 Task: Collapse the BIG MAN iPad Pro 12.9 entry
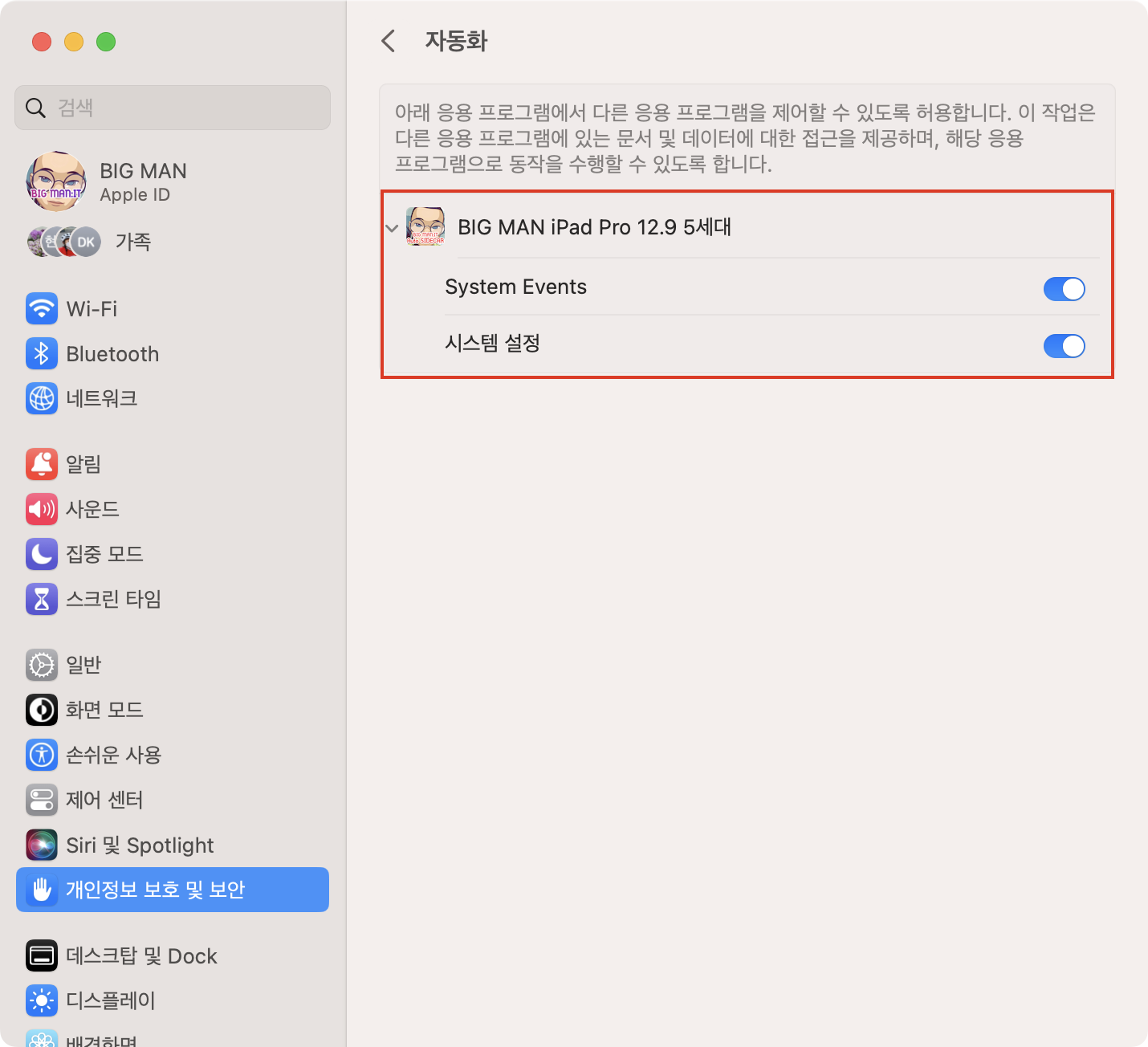click(392, 228)
